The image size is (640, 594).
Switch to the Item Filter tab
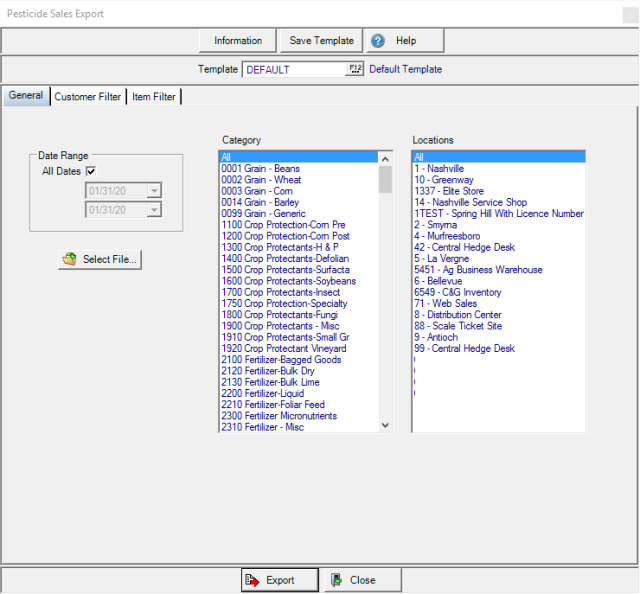coord(154,97)
